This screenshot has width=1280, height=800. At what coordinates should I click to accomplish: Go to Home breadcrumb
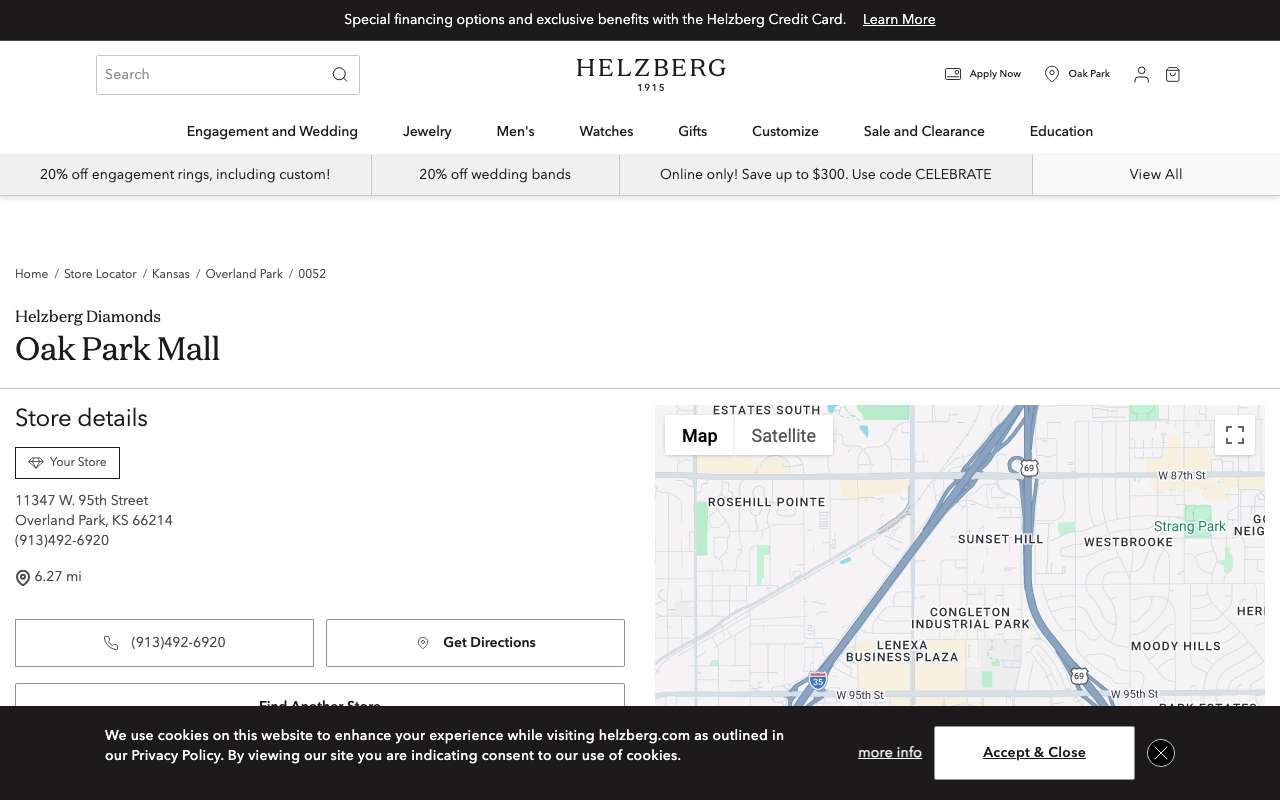click(x=31, y=274)
